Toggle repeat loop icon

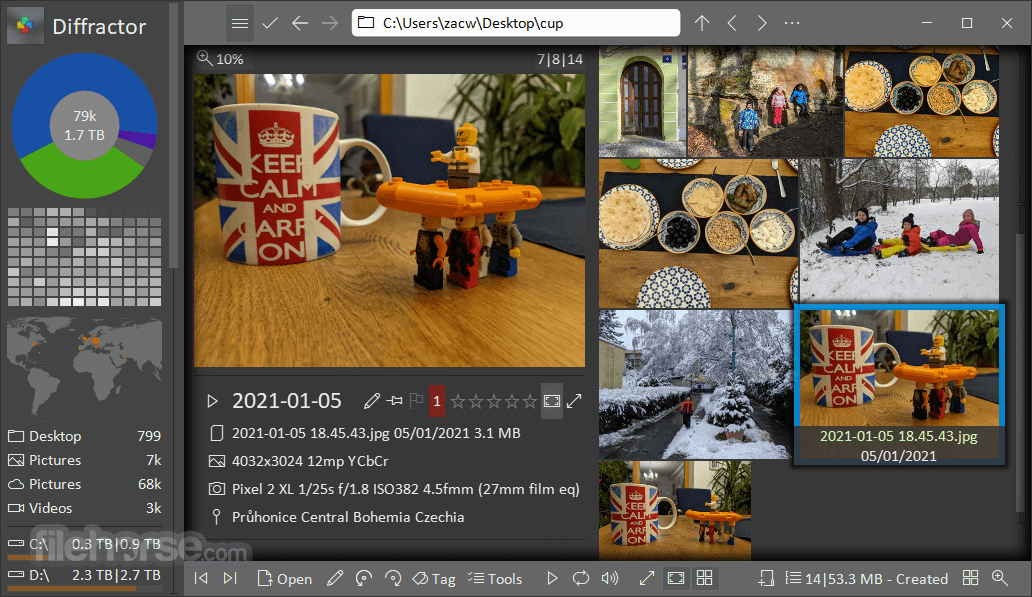pyautogui.click(x=580, y=579)
